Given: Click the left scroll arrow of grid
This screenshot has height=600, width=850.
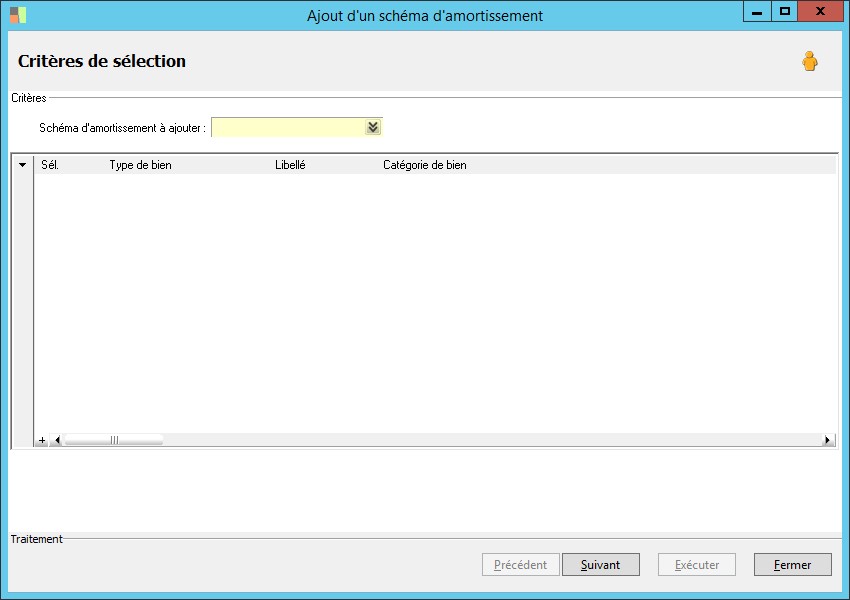Looking at the screenshot, I should [x=57, y=440].
